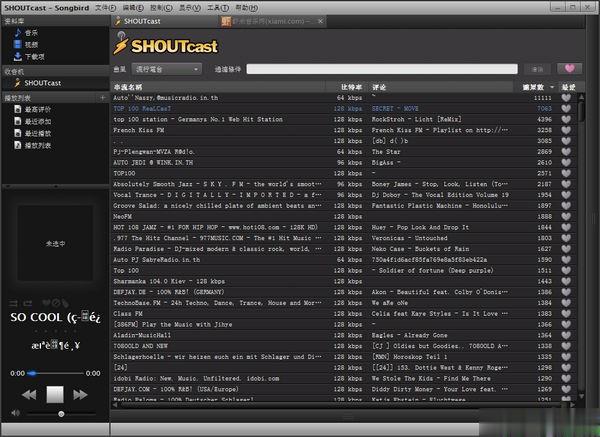Favorite Radio Paradise heart
Viewport: 600px width, 437px height.
tap(566, 249)
